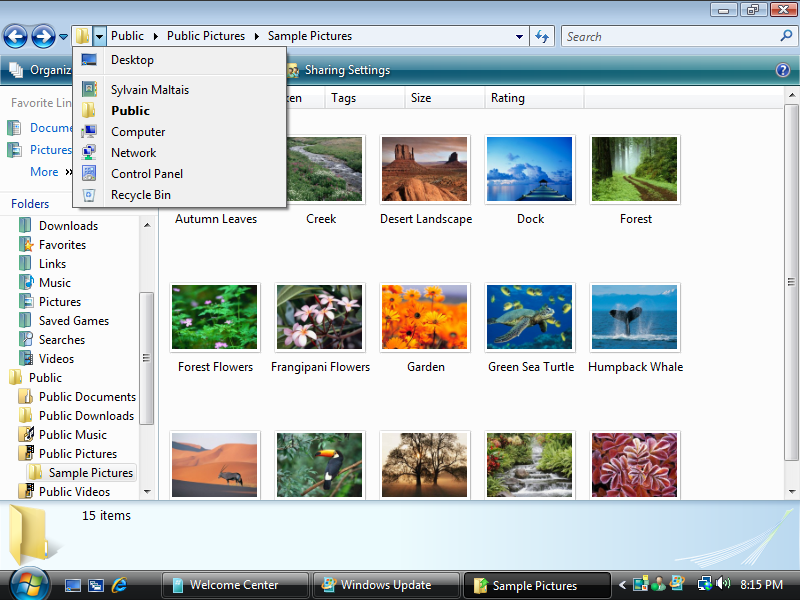Image resolution: width=800 pixels, height=600 pixels.
Task: Expand the More favorite links chevron
Action: coord(69,172)
